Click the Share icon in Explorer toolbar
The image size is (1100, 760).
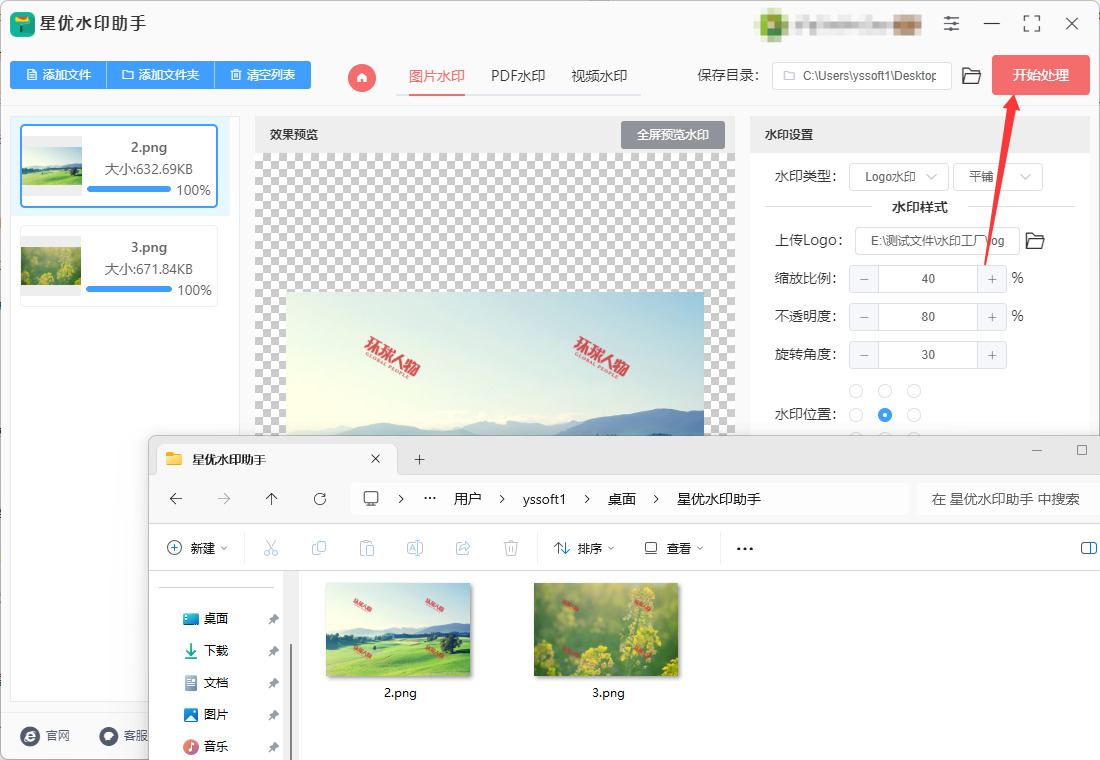click(463, 548)
